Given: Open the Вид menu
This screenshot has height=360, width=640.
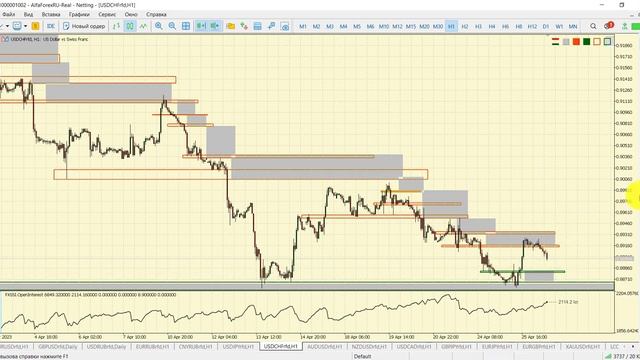Looking at the screenshot, I should 28,14.
